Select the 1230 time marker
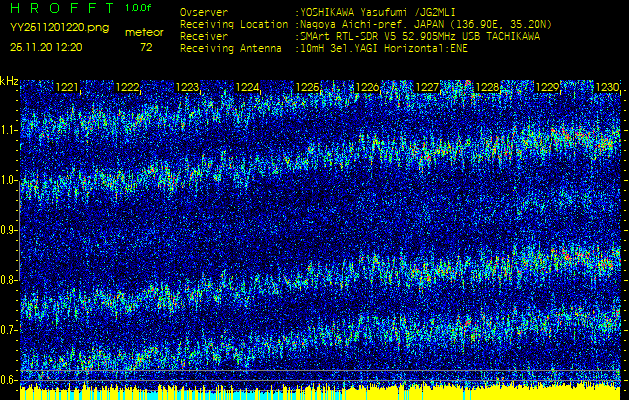Viewport: 629px width, 400px height. pyautogui.click(x=607, y=88)
